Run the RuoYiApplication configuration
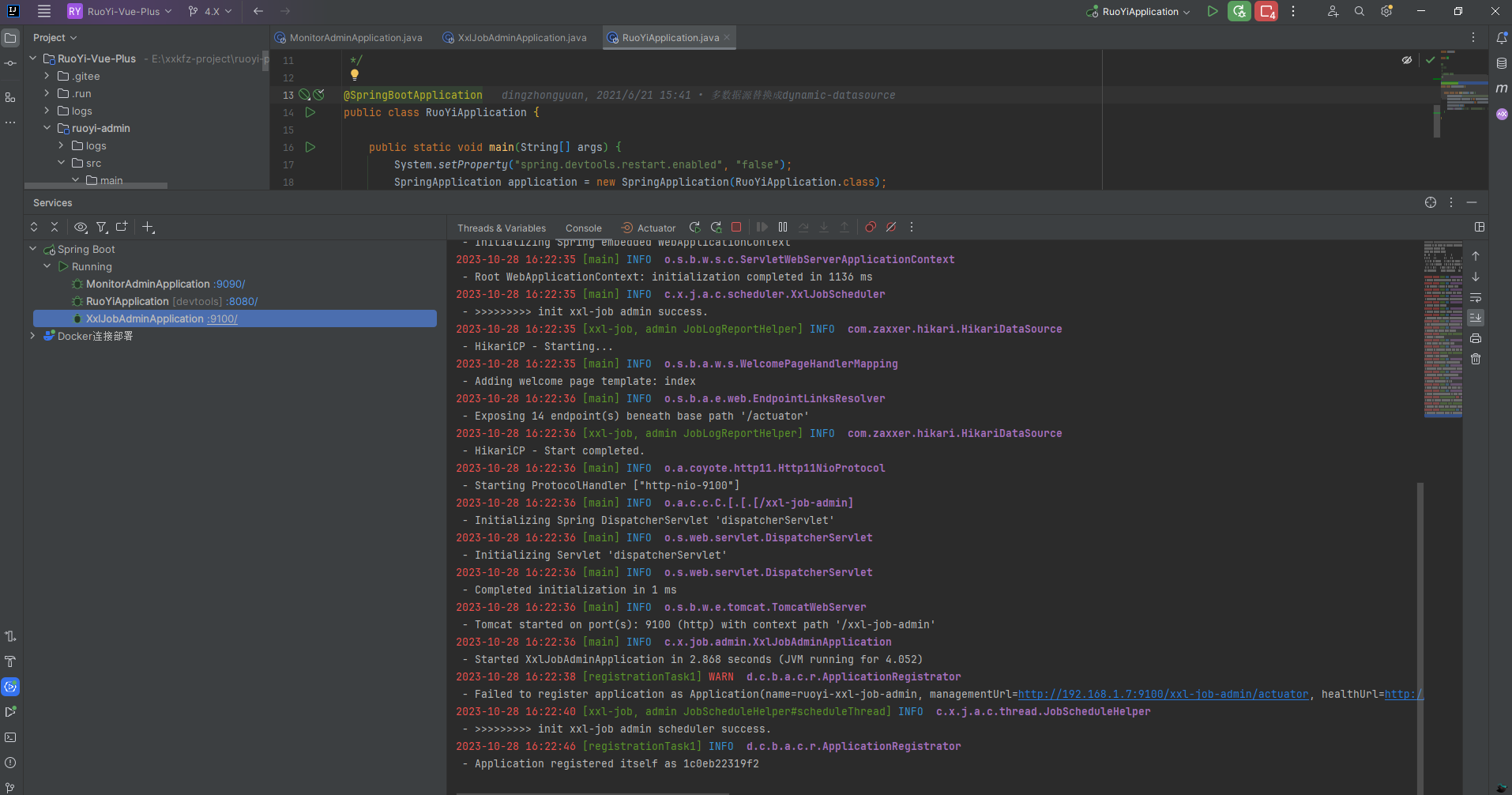This screenshot has height=795, width=1512. click(x=1213, y=11)
